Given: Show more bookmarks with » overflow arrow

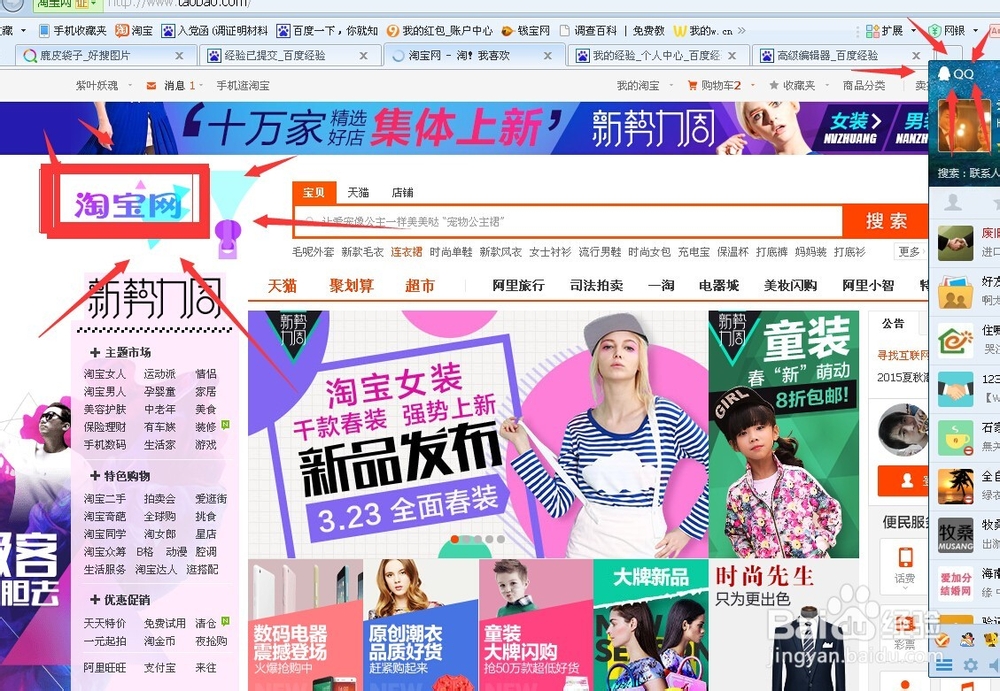Looking at the screenshot, I should pyautogui.click(x=742, y=31).
